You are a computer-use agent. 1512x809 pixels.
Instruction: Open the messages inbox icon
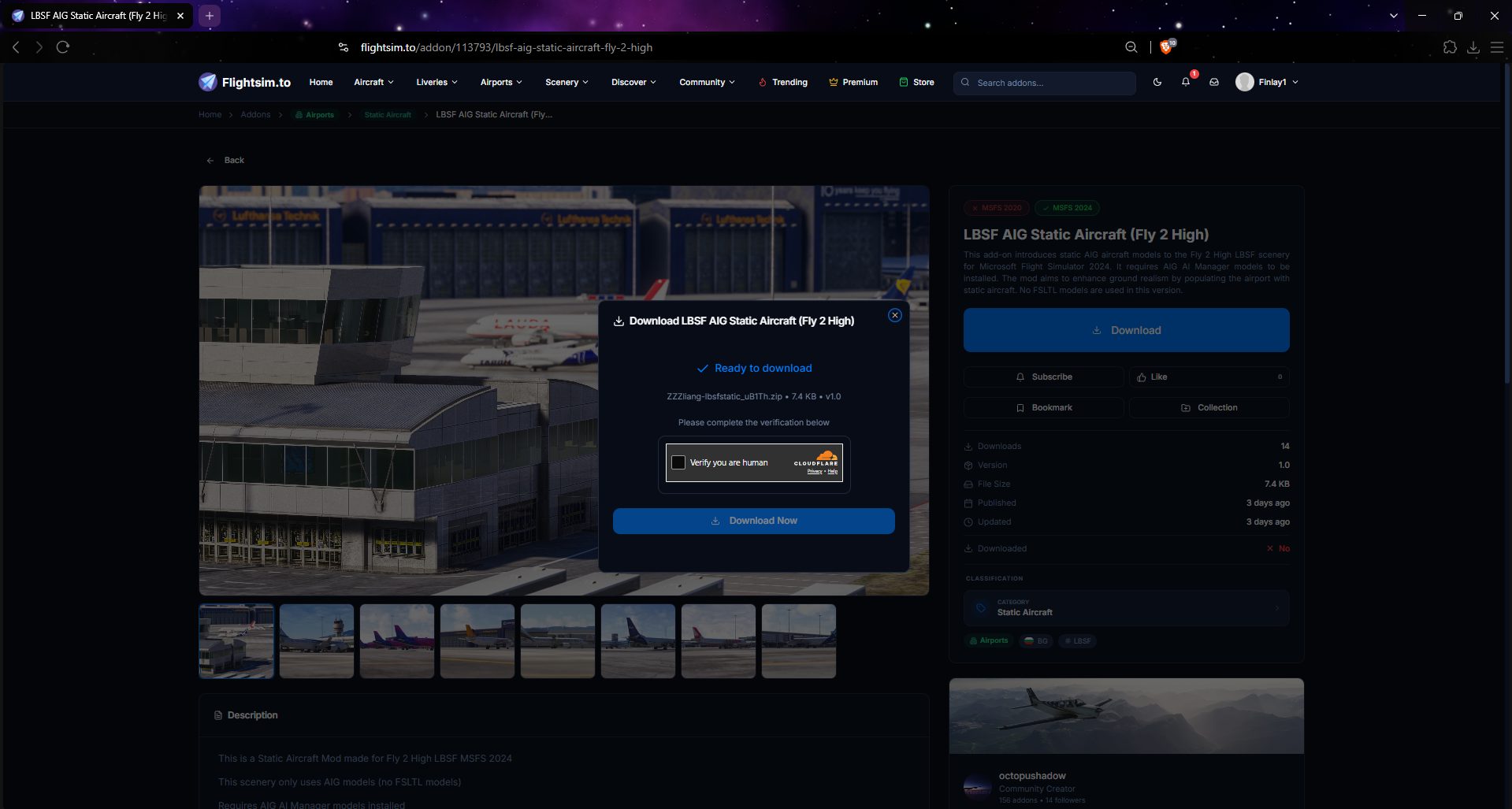coord(1213,82)
